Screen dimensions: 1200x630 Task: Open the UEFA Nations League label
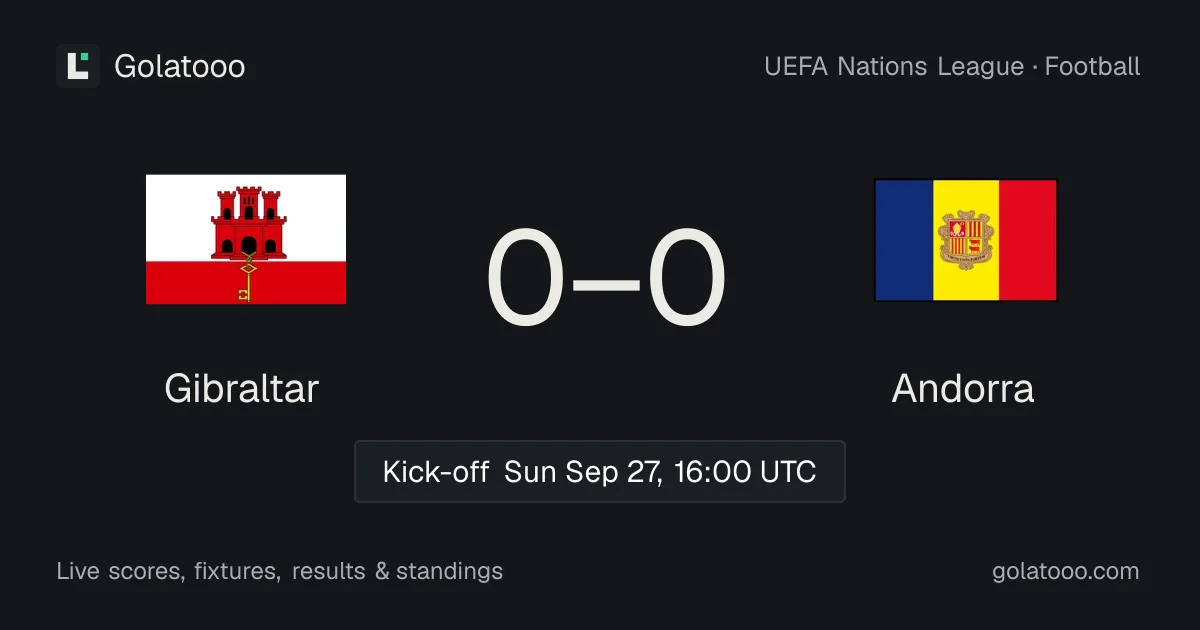[894, 67]
